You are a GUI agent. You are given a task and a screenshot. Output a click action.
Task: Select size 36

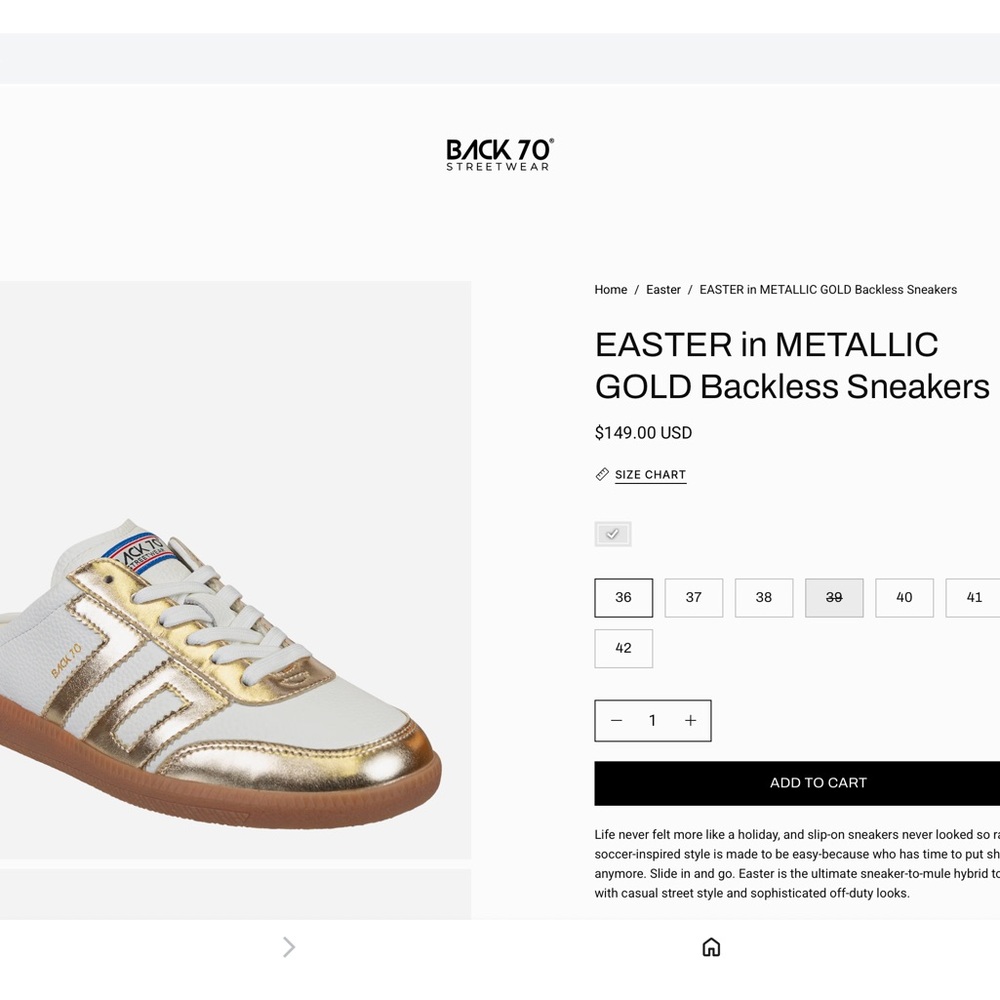[623, 597]
